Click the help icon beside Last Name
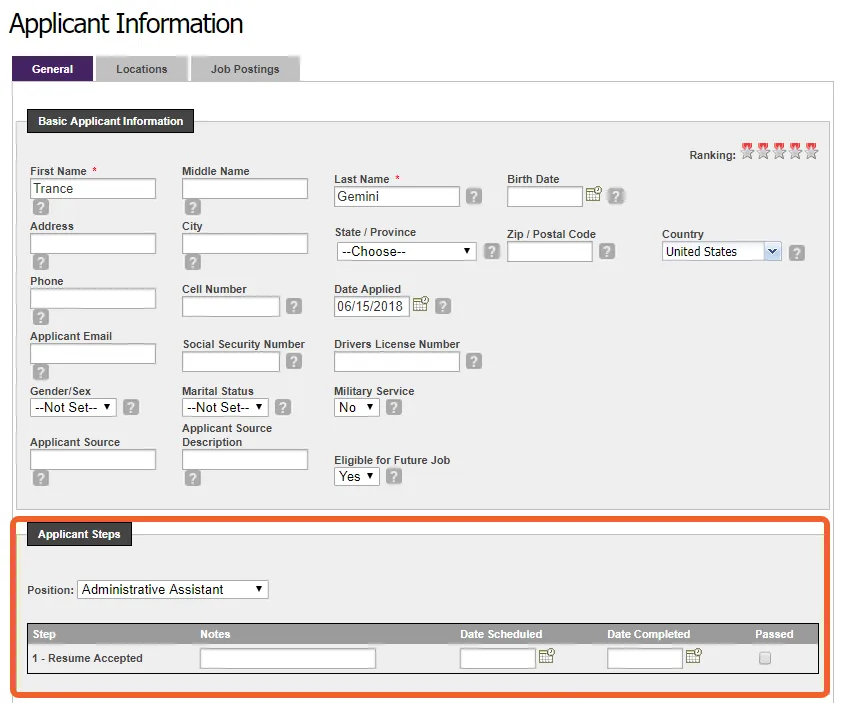 point(474,196)
